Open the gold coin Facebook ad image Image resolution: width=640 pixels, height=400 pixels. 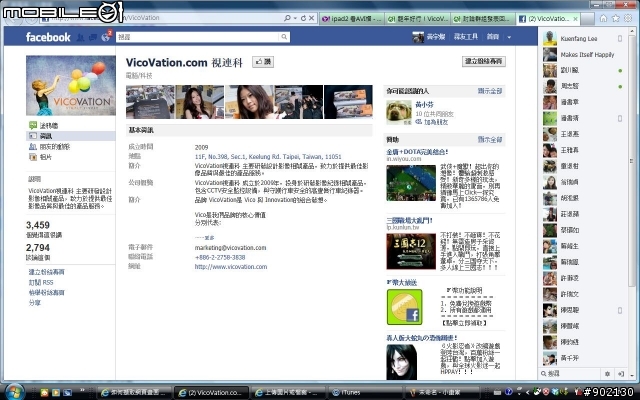pyautogui.click(x=404, y=307)
